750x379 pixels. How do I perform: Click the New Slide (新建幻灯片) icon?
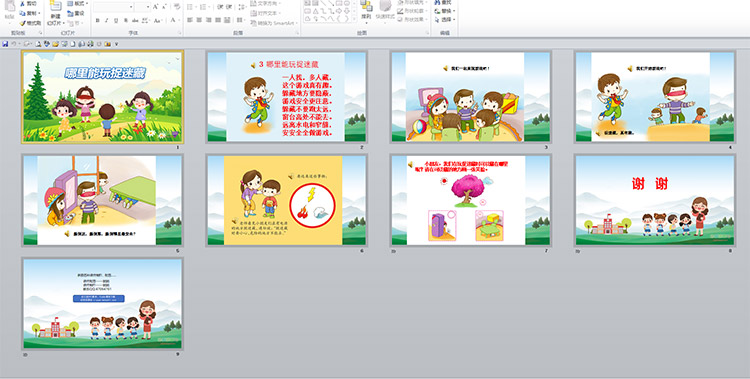(x=55, y=7)
